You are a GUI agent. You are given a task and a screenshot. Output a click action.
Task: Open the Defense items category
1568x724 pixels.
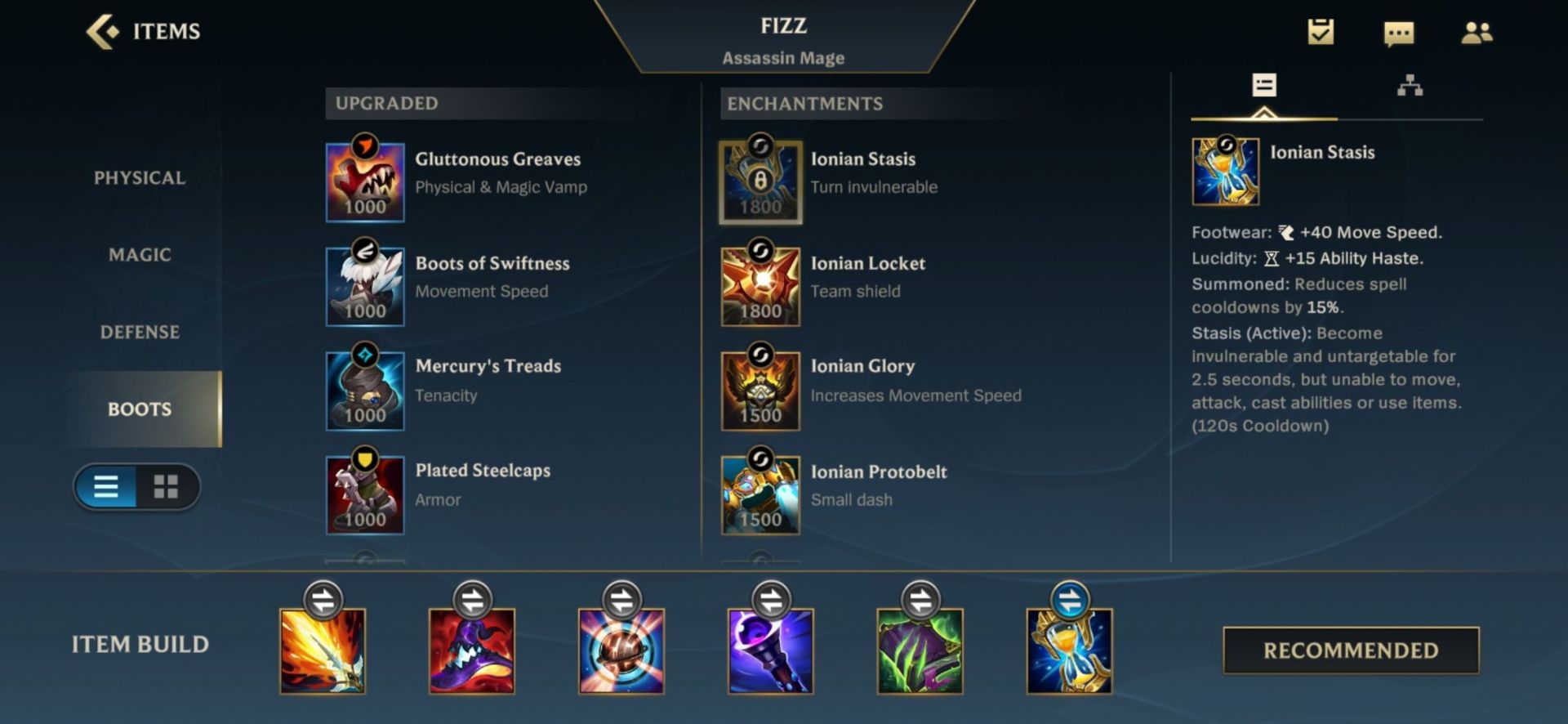coord(140,332)
